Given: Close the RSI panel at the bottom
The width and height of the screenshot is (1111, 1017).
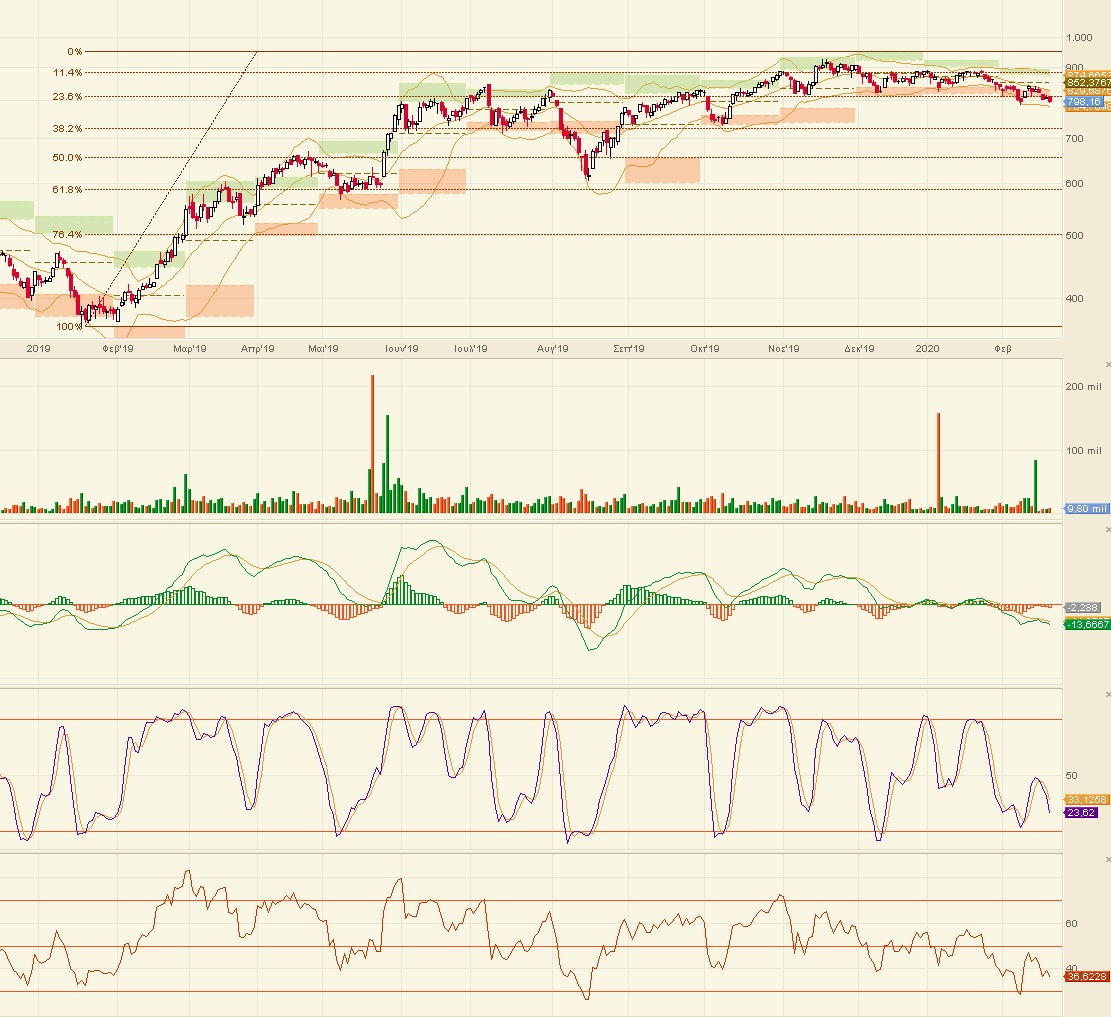Looking at the screenshot, I should pos(1106,858).
